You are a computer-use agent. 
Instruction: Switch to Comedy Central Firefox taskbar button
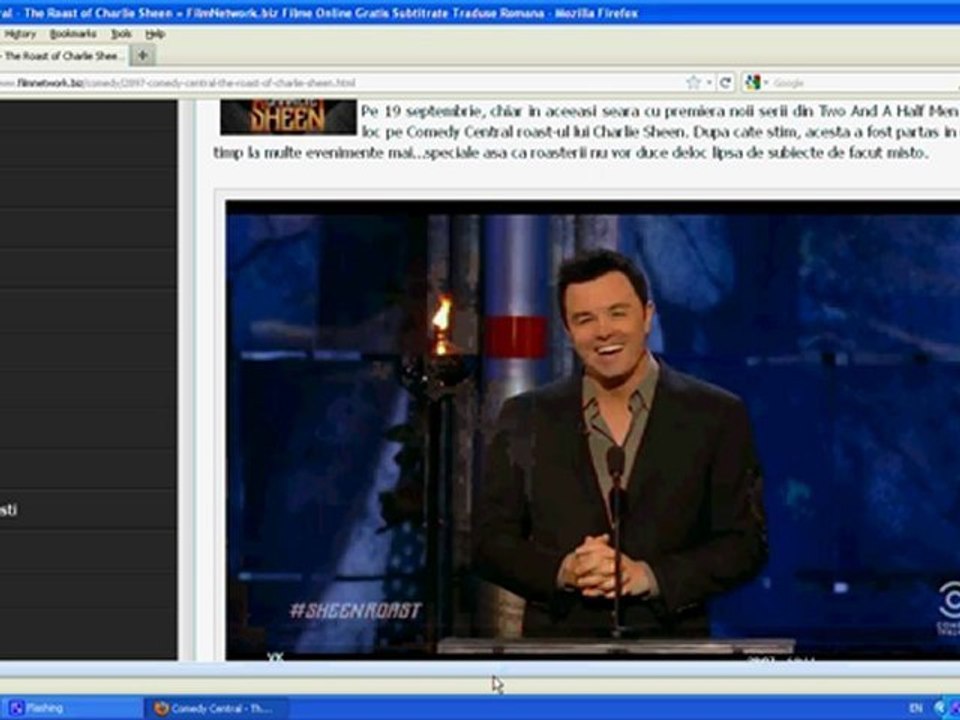(217, 708)
